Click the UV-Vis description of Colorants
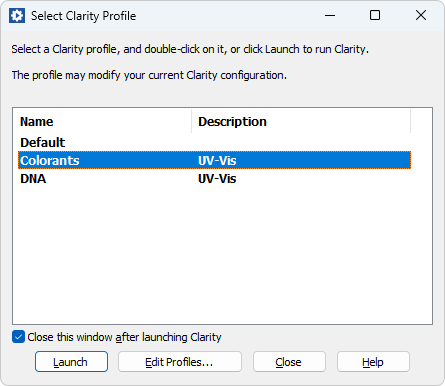The height and width of the screenshot is (386, 445). (217, 161)
